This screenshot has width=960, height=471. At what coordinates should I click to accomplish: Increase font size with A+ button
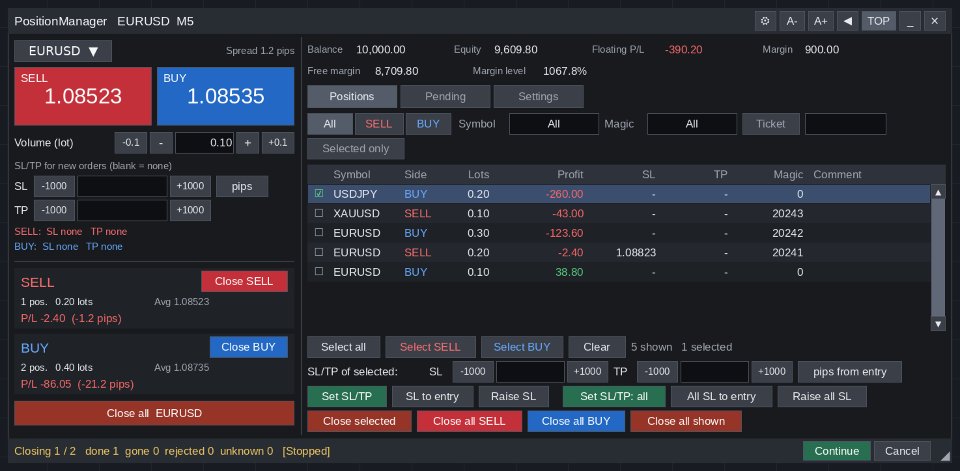[820, 21]
